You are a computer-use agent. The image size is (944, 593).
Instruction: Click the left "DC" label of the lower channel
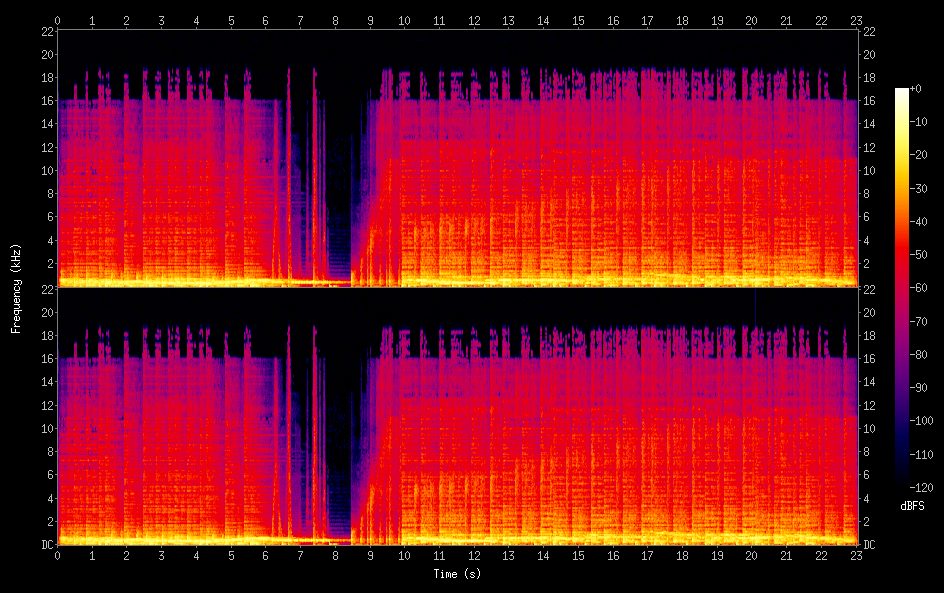(44, 545)
